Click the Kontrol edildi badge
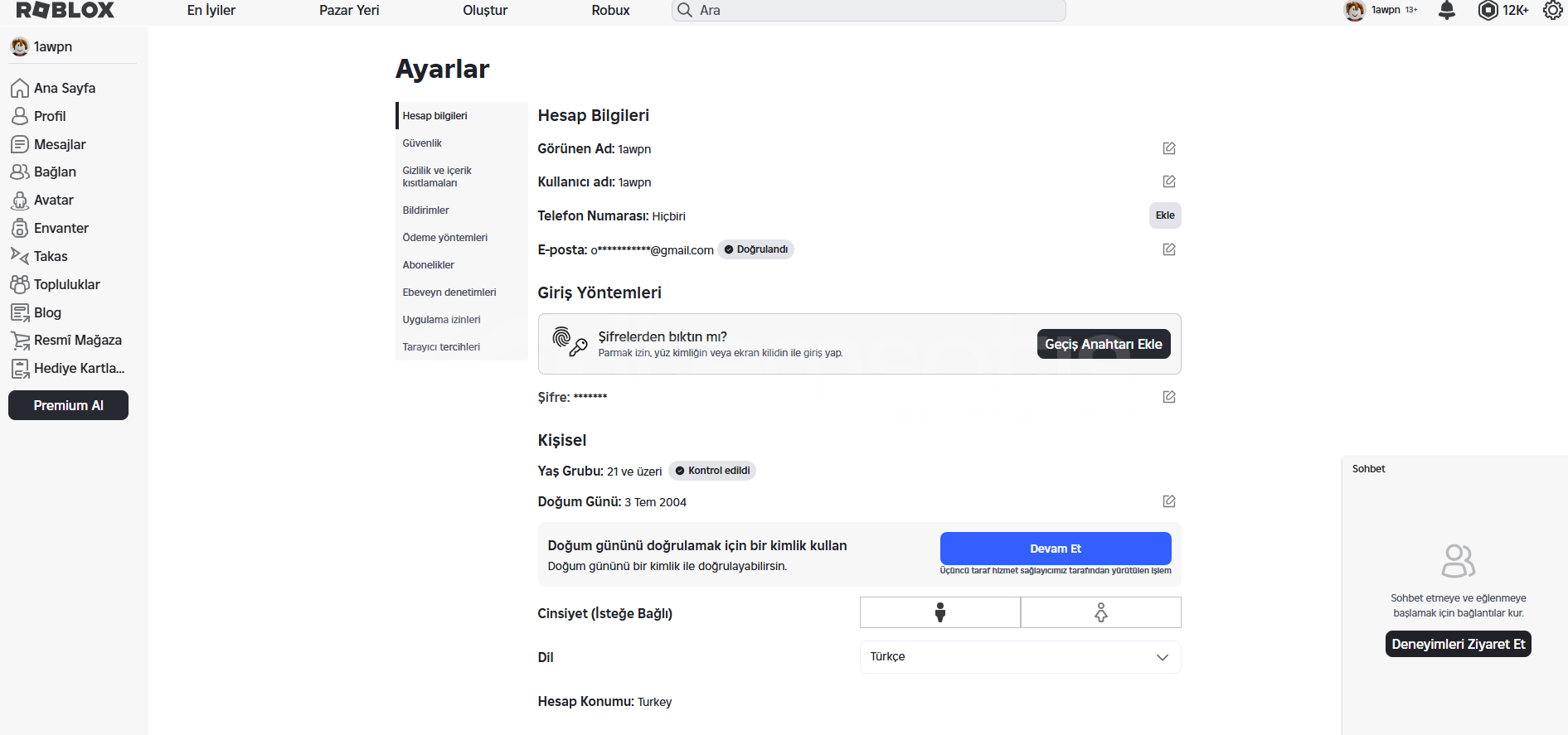This screenshot has height=735, width=1568. click(712, 471)
